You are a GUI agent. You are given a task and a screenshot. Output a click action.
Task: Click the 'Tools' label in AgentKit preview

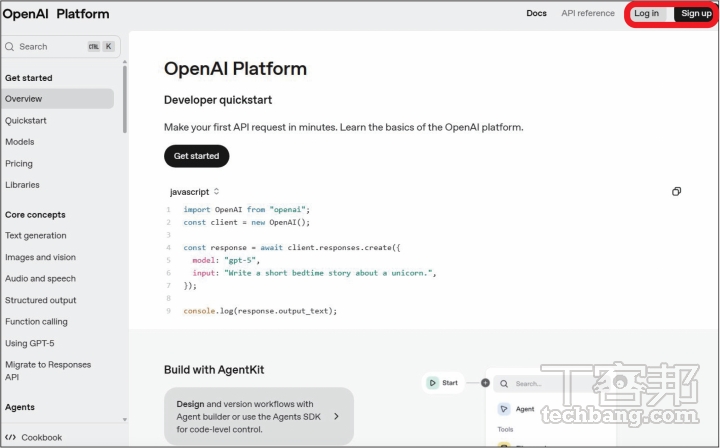[505, 430]
